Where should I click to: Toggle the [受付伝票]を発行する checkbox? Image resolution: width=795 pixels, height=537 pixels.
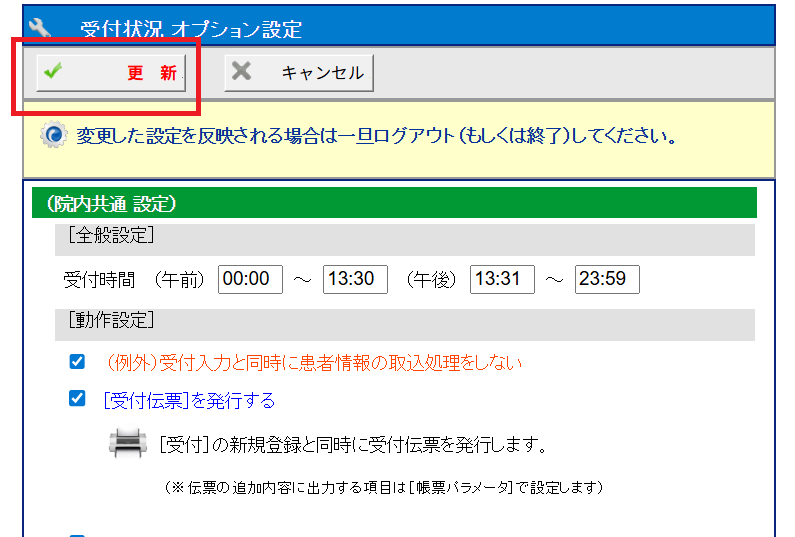(x=77, y=399)
